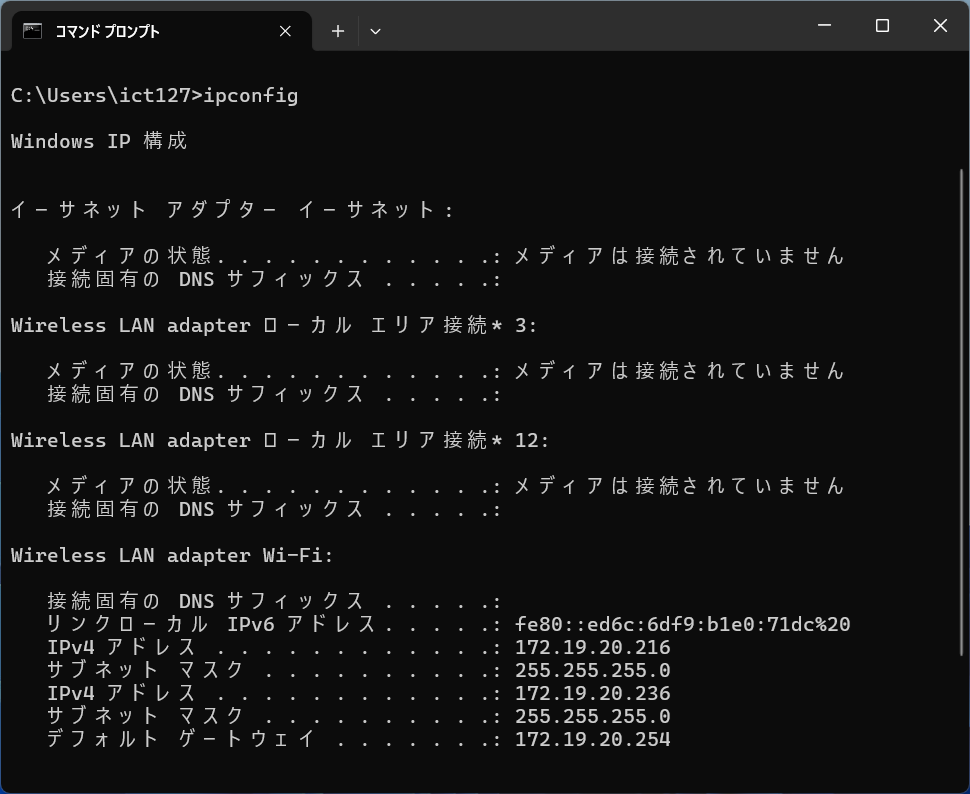Image resolution: width=970 pixels, height=794 pixels.
Task: Click the default gateway value 172.19.20.254
Action: (x=592, y=740)
